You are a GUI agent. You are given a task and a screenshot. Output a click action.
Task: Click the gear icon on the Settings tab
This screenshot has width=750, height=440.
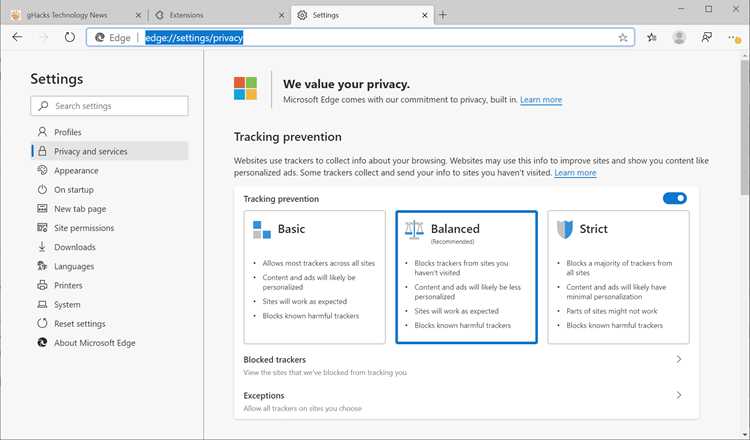(x=302, y=15)
